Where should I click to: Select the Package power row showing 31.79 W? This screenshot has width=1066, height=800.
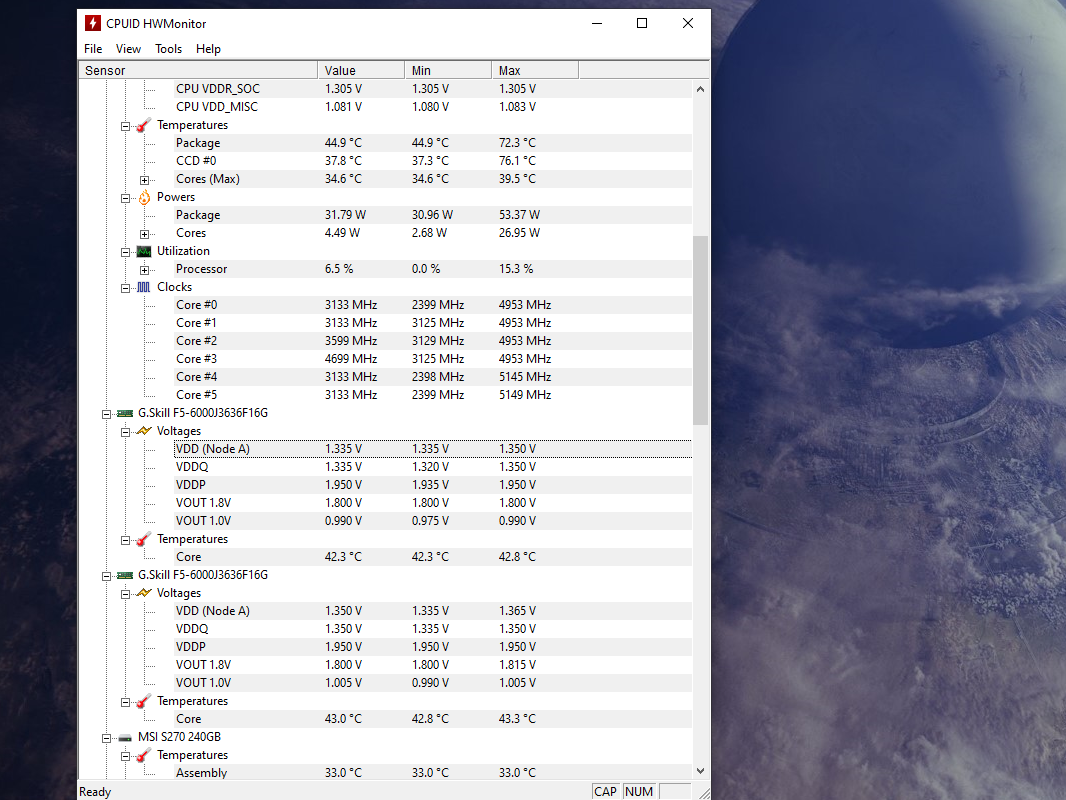(433, 215)
